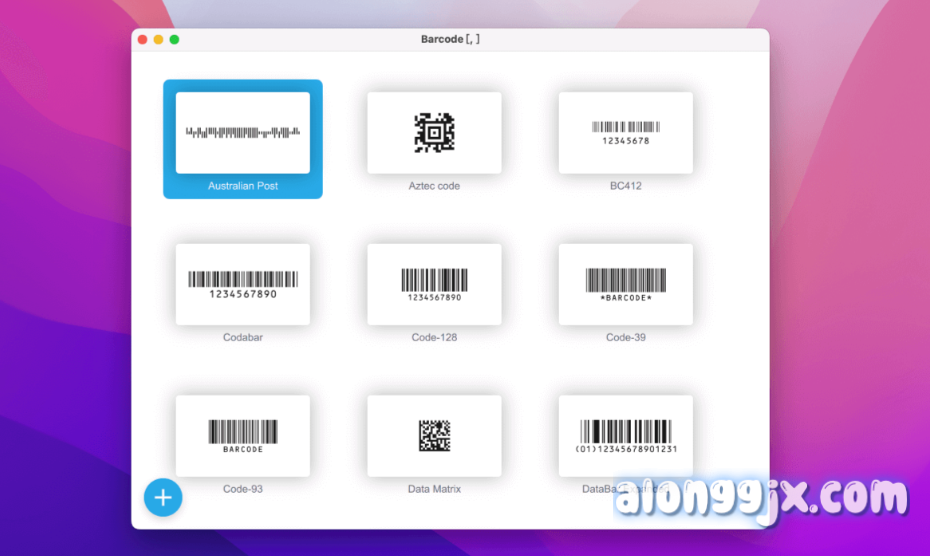Viewport: 930px width, 556px height.
Task: Click the "BC412" caption text
Action: (625, 186)
